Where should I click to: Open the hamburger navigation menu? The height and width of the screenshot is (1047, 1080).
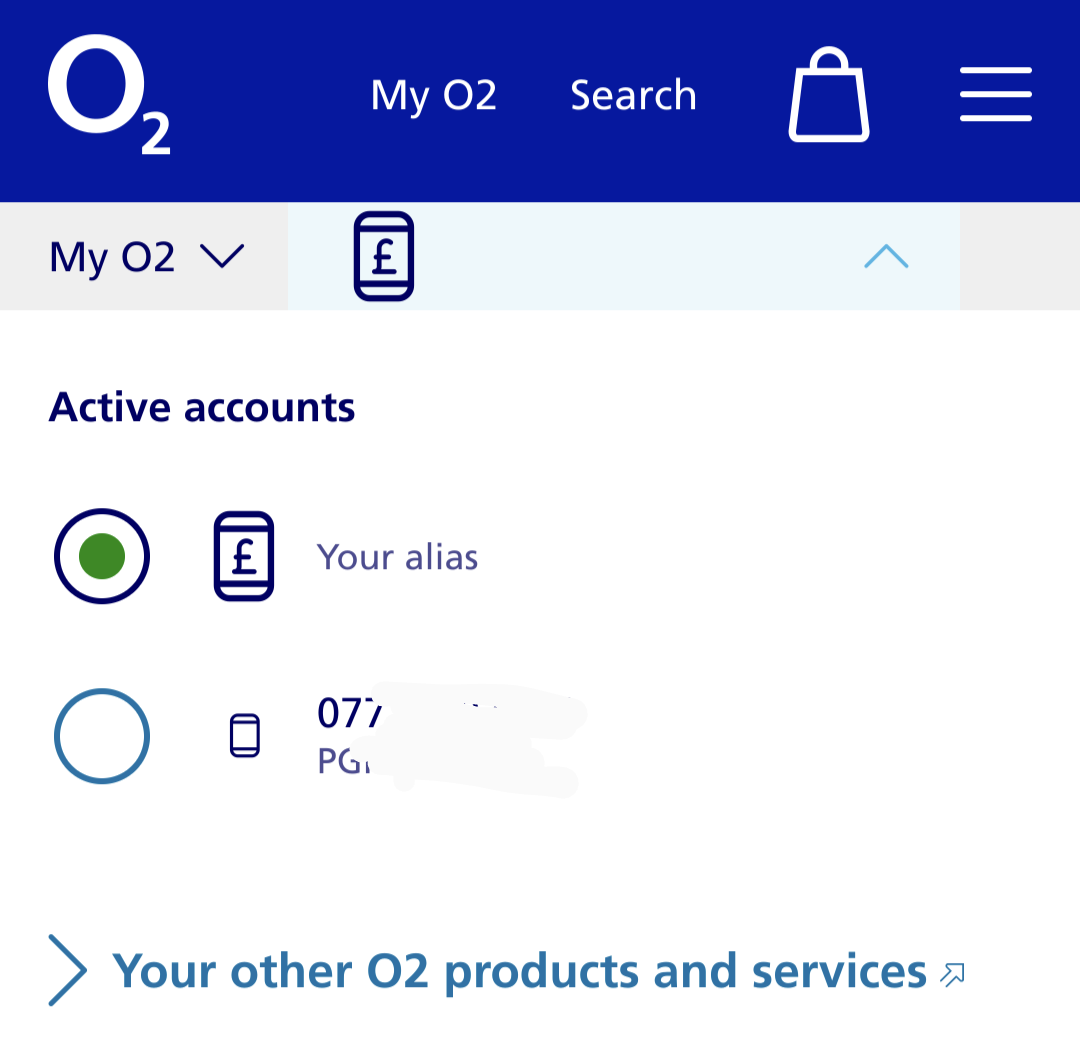995,95
